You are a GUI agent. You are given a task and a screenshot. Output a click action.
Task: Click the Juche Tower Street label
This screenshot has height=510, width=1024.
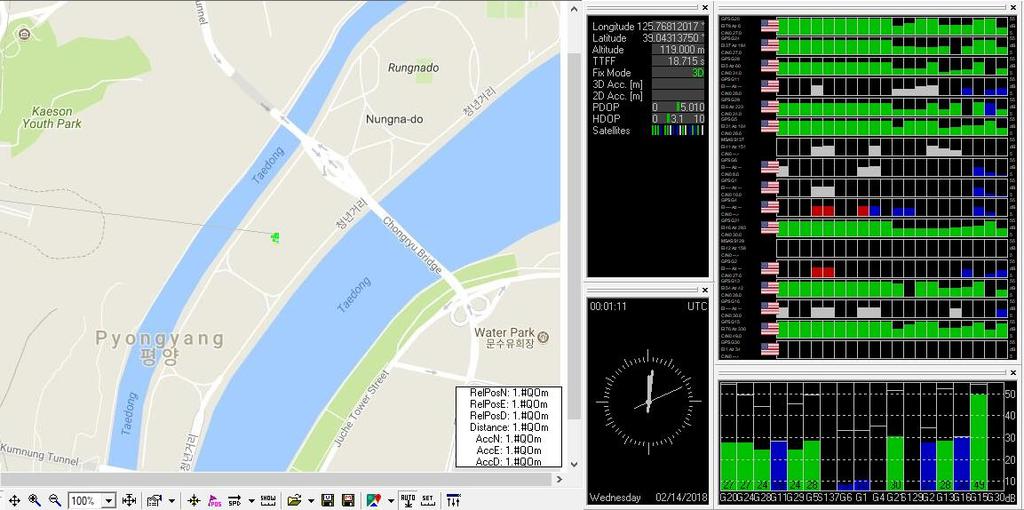[362, 408]
